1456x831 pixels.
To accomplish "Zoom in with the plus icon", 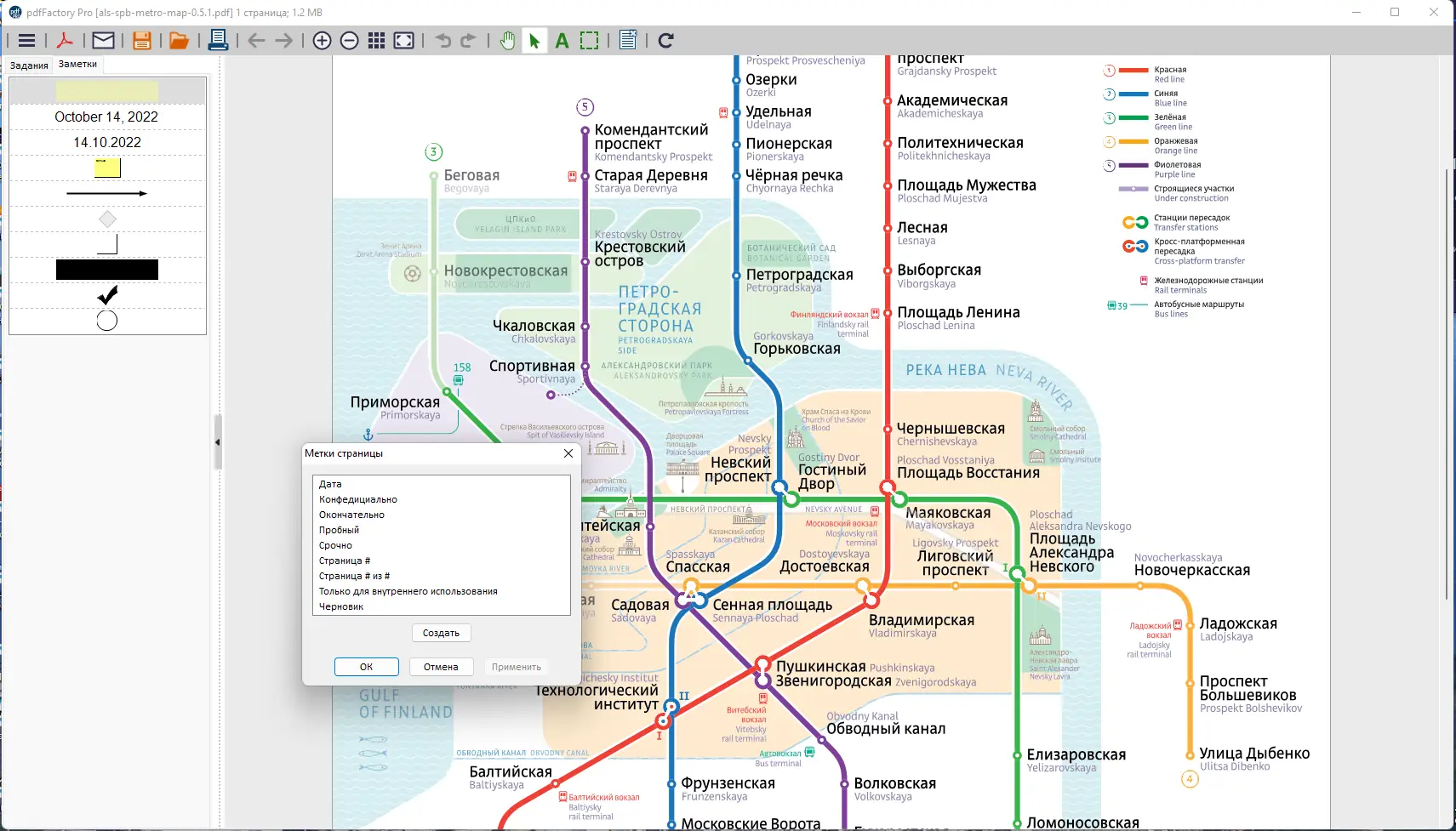I will pyautogui.click(x=322, y=40).
